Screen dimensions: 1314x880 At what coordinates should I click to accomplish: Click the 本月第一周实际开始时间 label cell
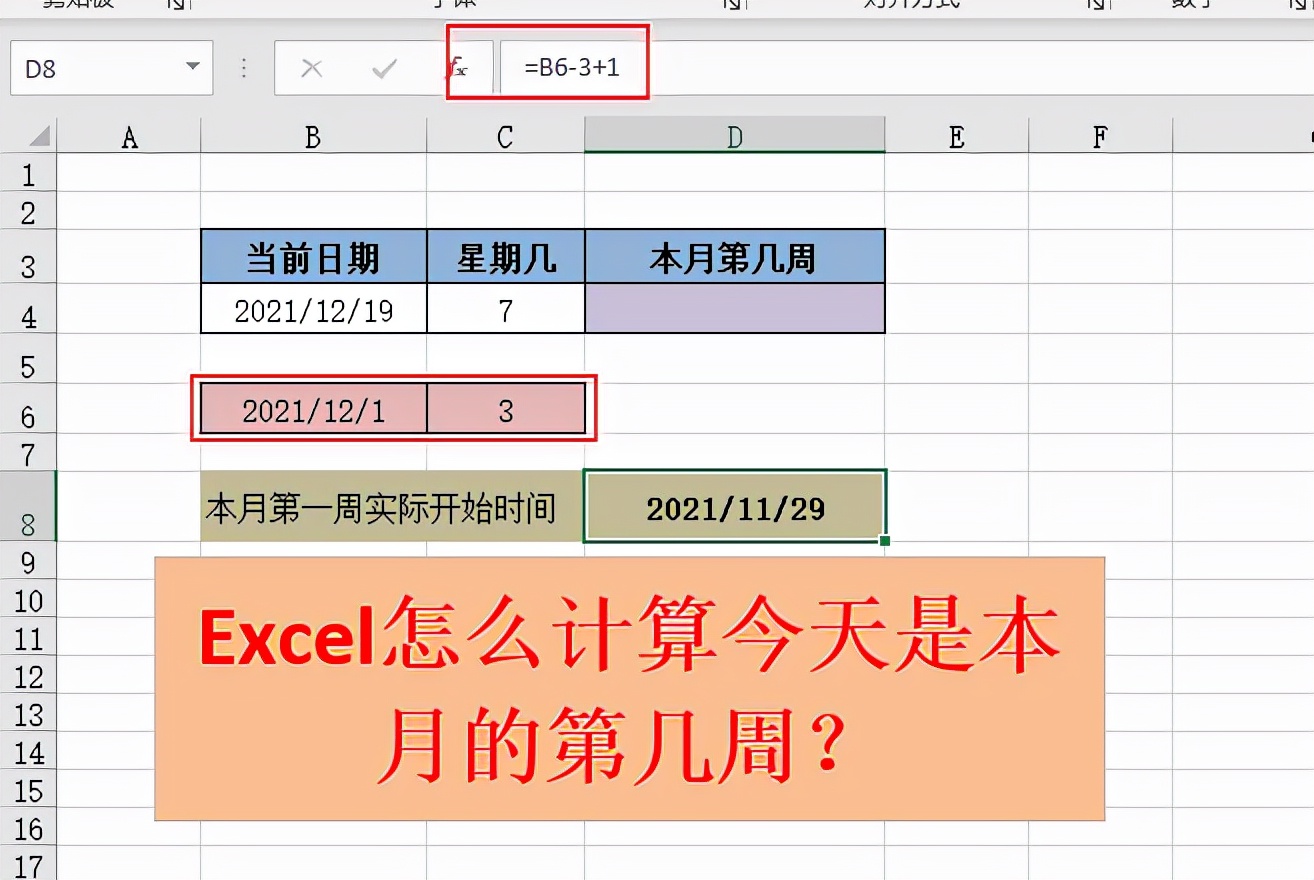pyautogui.click(x=392, y=506)
